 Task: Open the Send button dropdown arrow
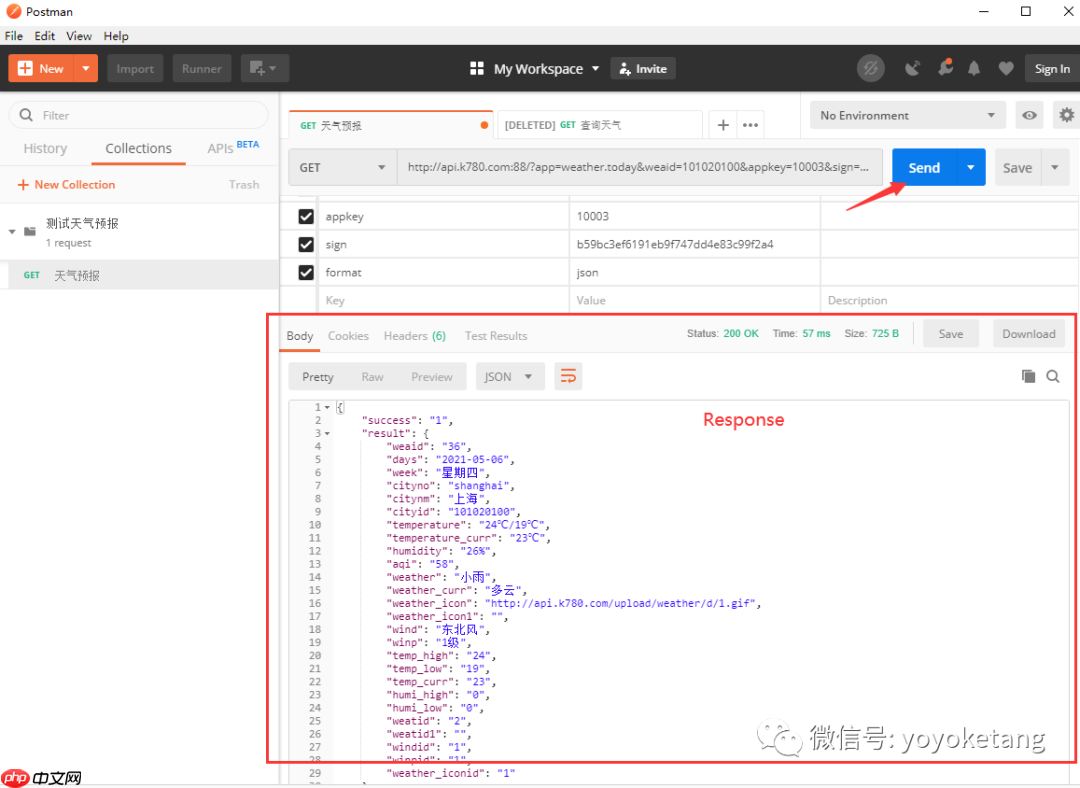coord(970,167)
